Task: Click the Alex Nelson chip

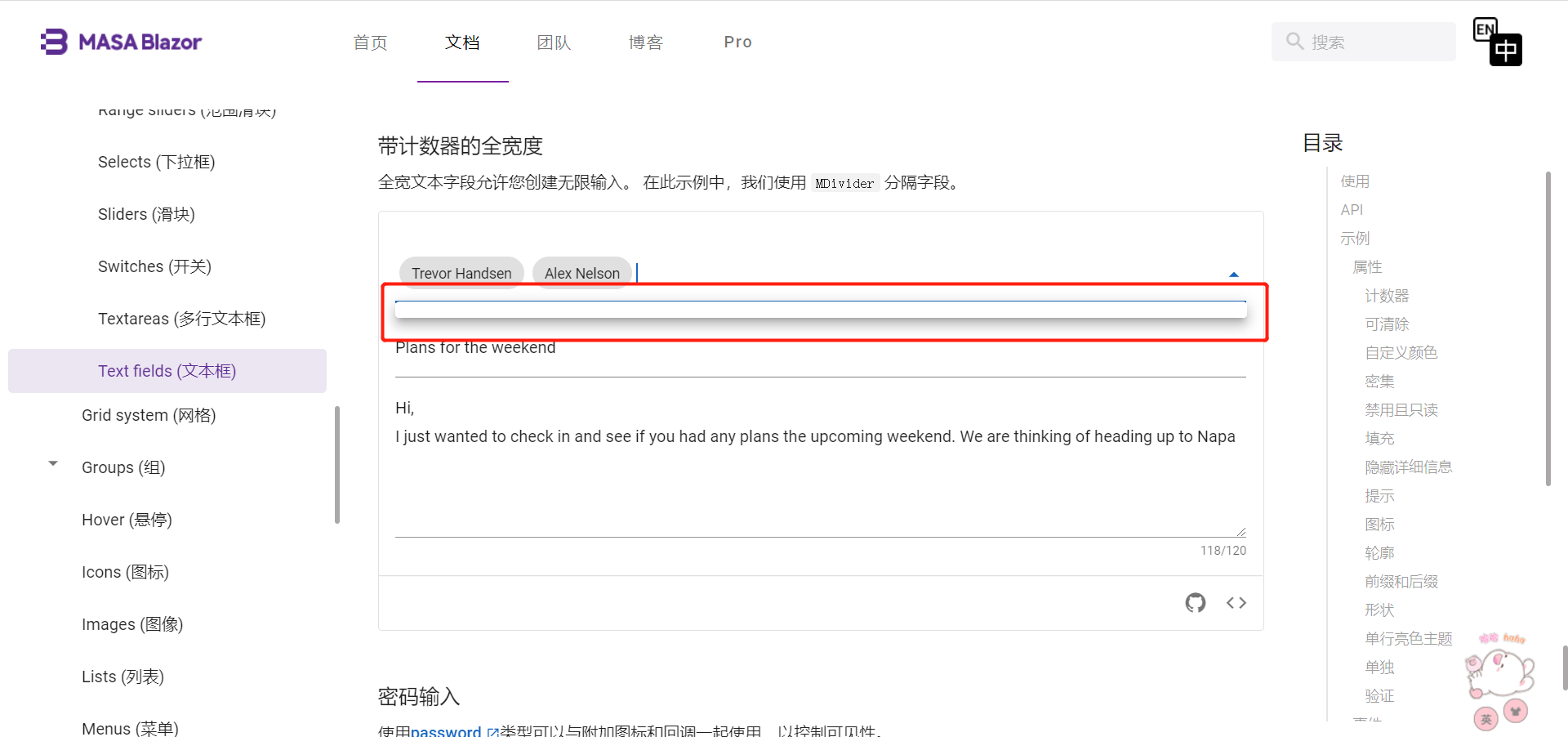Action: click(581, 272)
